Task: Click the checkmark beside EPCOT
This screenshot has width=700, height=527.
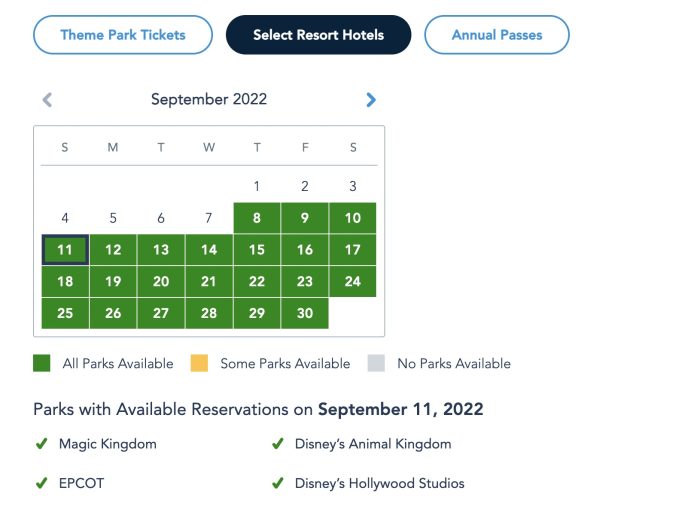Action: point(42,483)
